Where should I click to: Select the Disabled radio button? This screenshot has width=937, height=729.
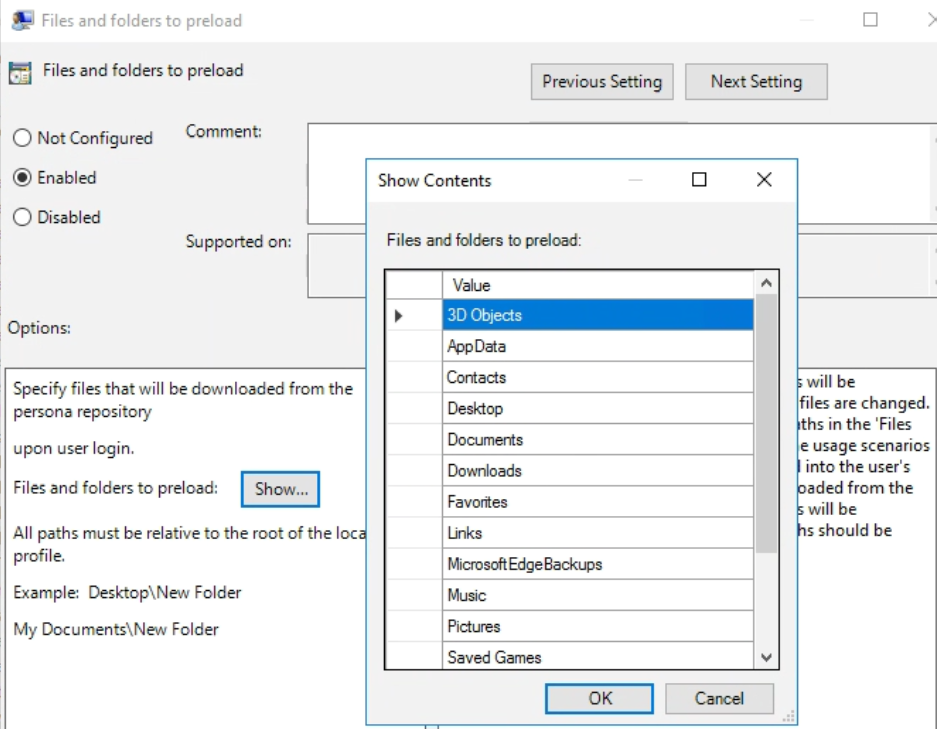click(x=22, y=217)
